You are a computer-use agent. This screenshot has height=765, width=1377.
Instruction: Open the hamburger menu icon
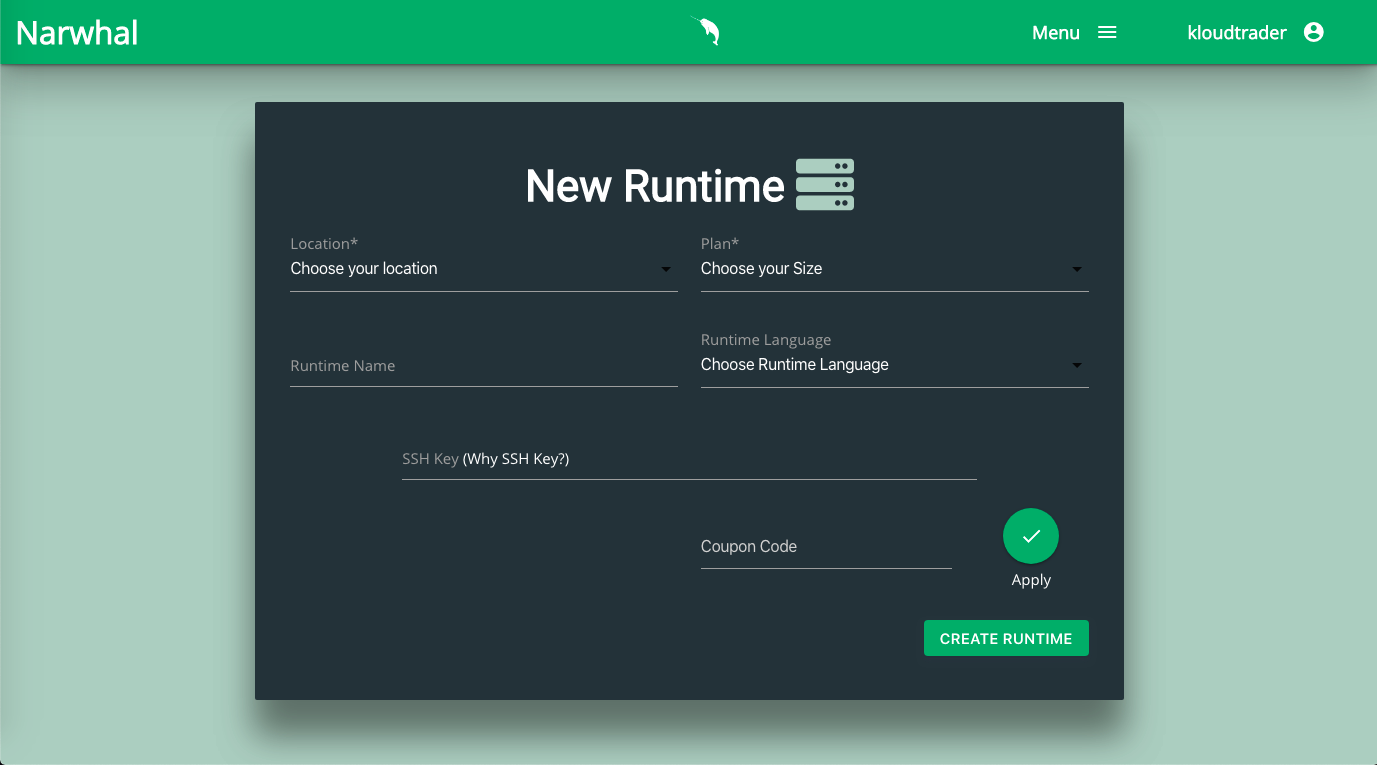click(1107, 33)
